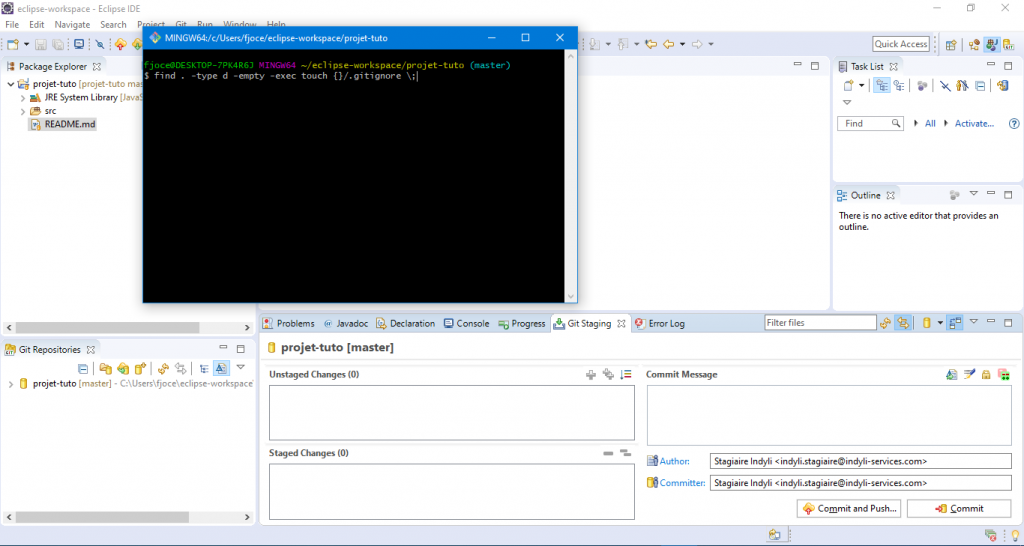Screen dimensions: 1024x546
Task: Click Add all files to index double-plus icon
Action: click(608, 375)
